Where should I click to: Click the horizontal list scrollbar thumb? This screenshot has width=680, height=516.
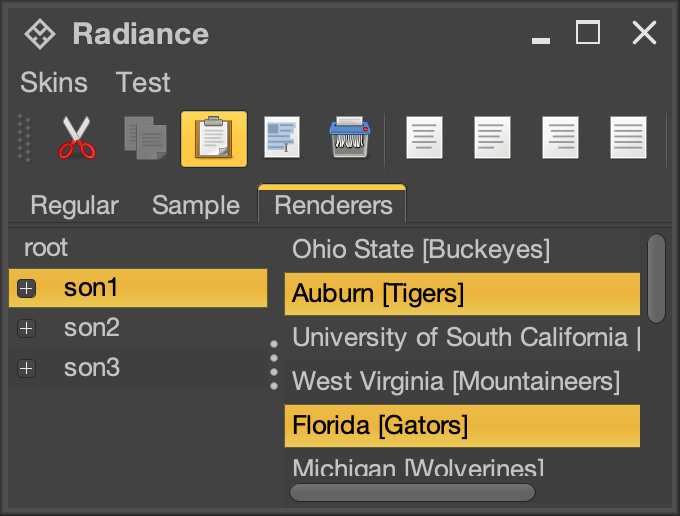pos(412,493)
